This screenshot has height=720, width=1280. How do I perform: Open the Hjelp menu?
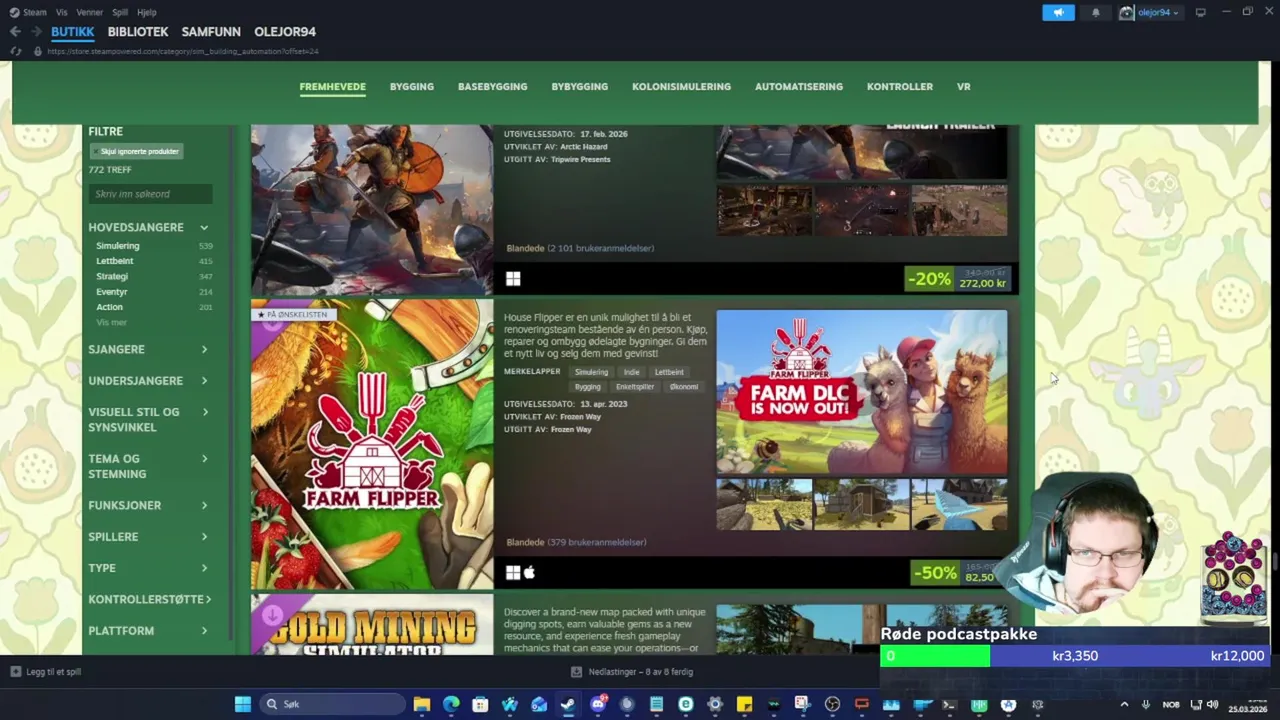click(x=147, y=12)
